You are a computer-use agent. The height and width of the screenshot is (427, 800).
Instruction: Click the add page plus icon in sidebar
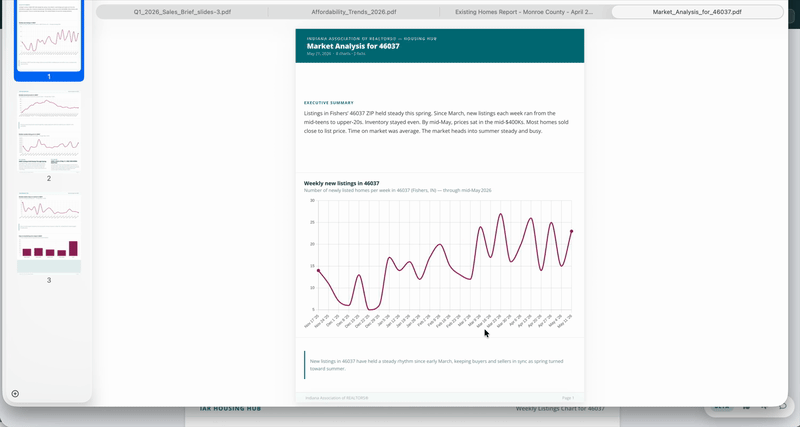[x=15, y=393]
